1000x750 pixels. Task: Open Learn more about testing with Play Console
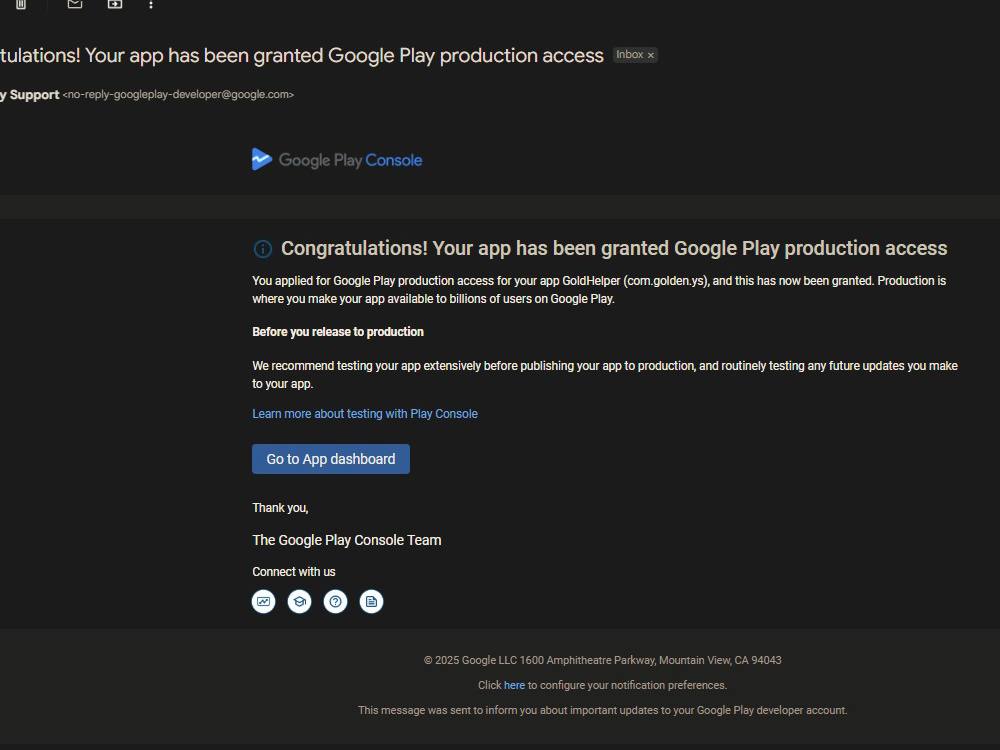click(x=365, y=414)
